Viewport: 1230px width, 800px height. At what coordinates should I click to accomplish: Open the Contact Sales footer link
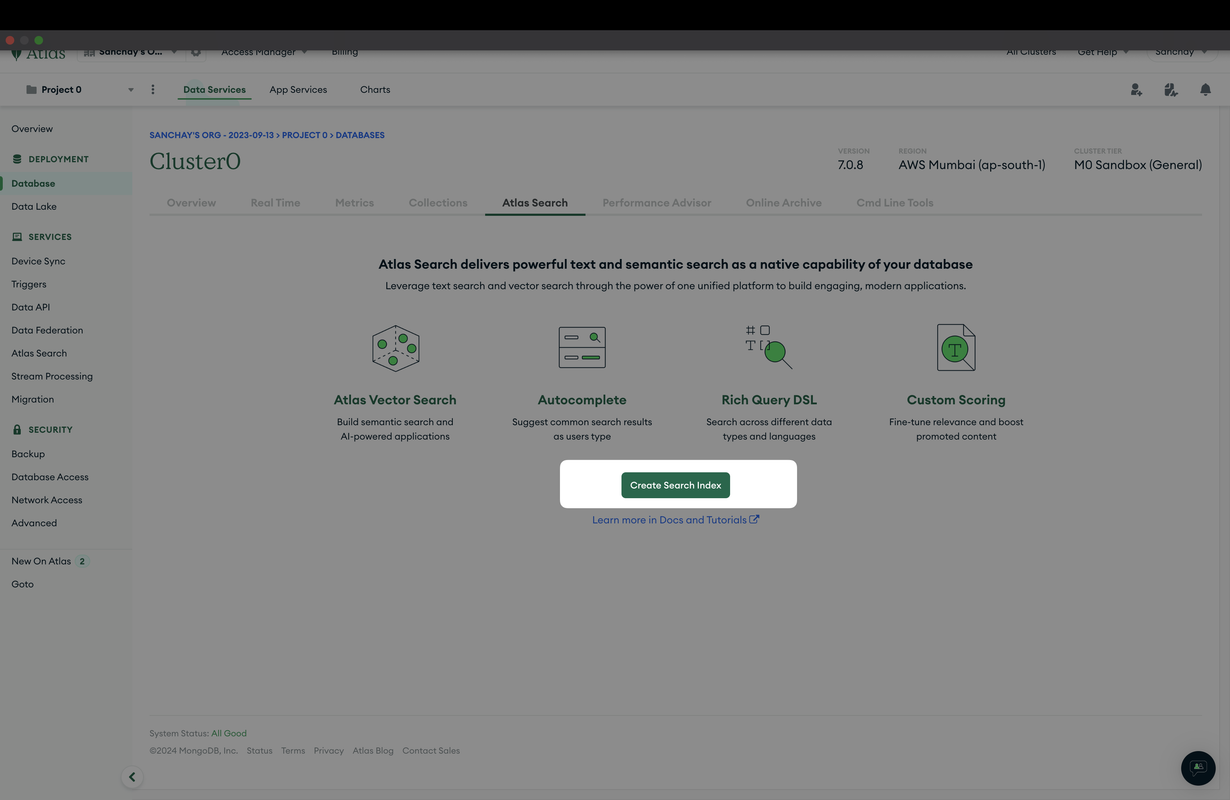coord(431,751)
